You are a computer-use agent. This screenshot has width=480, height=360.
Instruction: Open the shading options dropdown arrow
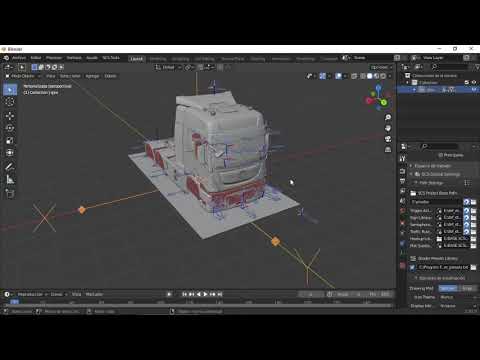pyautogui.click(x=390, y=76)
